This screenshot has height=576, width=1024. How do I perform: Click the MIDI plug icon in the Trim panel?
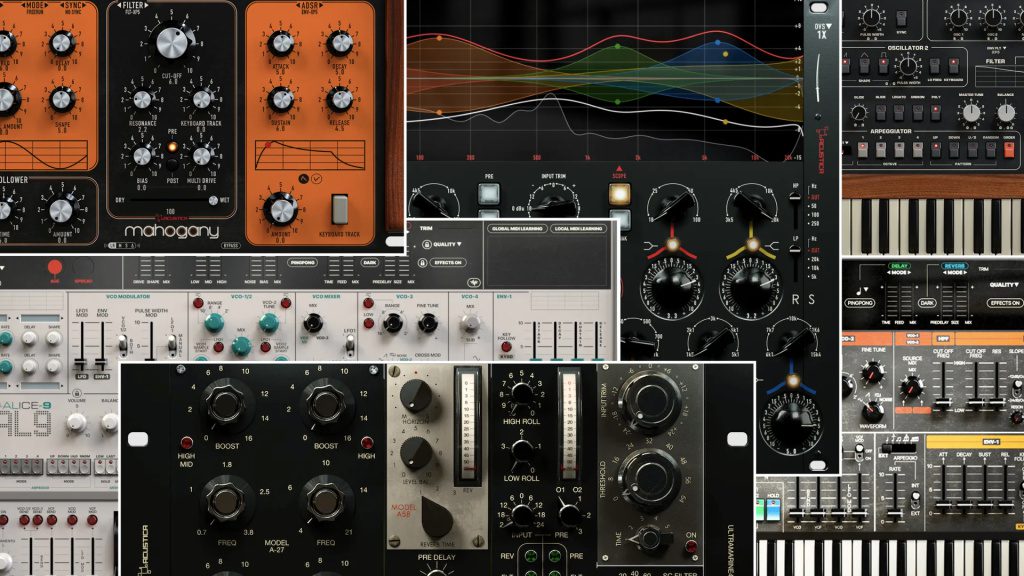474,283
